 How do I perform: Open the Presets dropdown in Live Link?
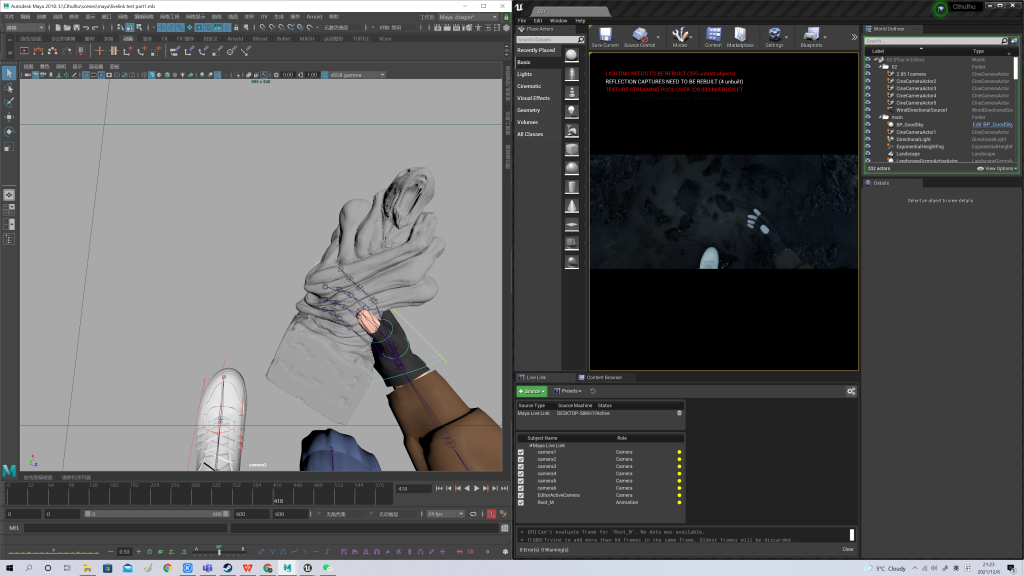coord(568,391)
